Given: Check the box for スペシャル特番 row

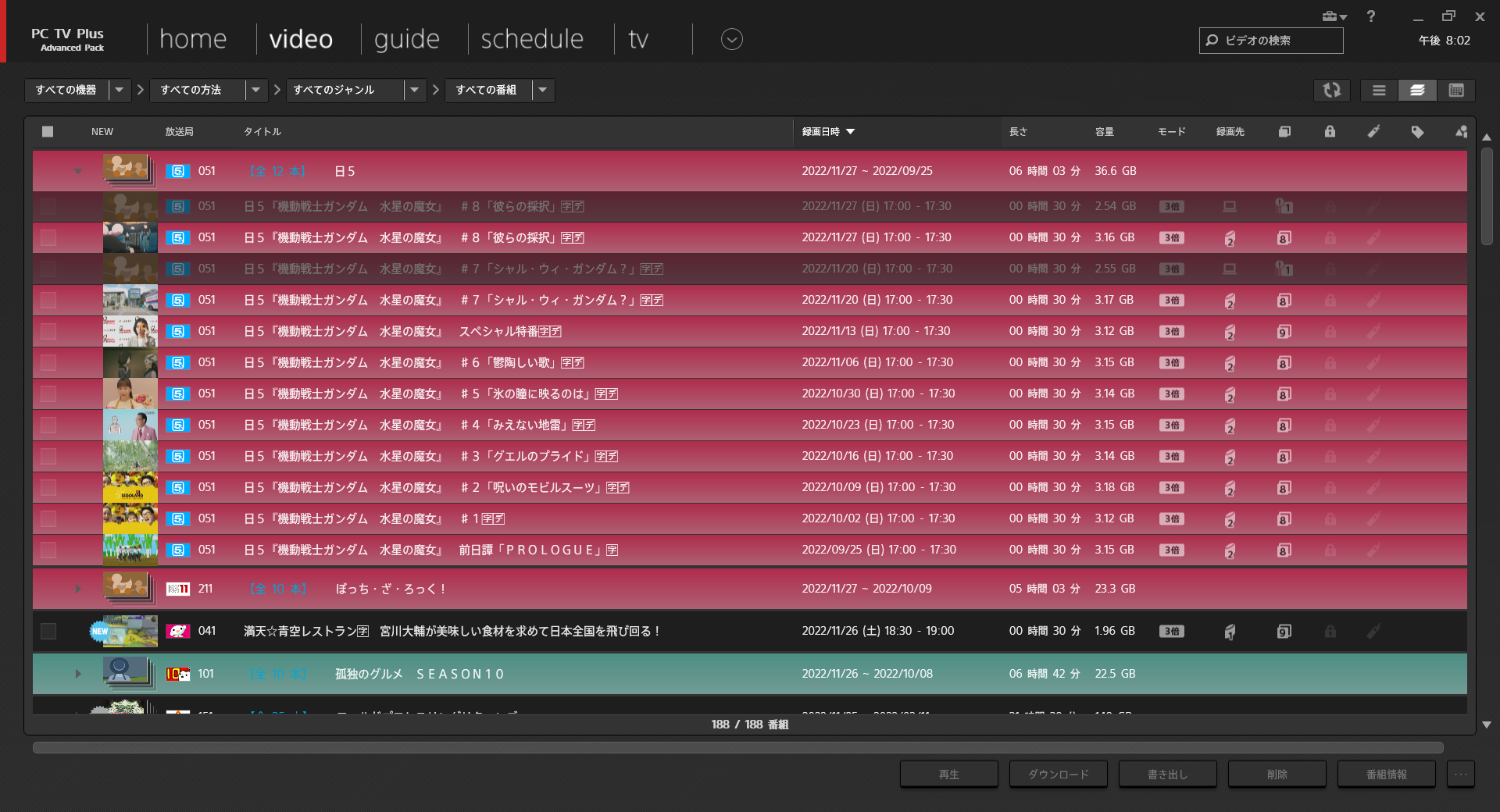Looking at the screenshot, I should [x=48, y=331].
